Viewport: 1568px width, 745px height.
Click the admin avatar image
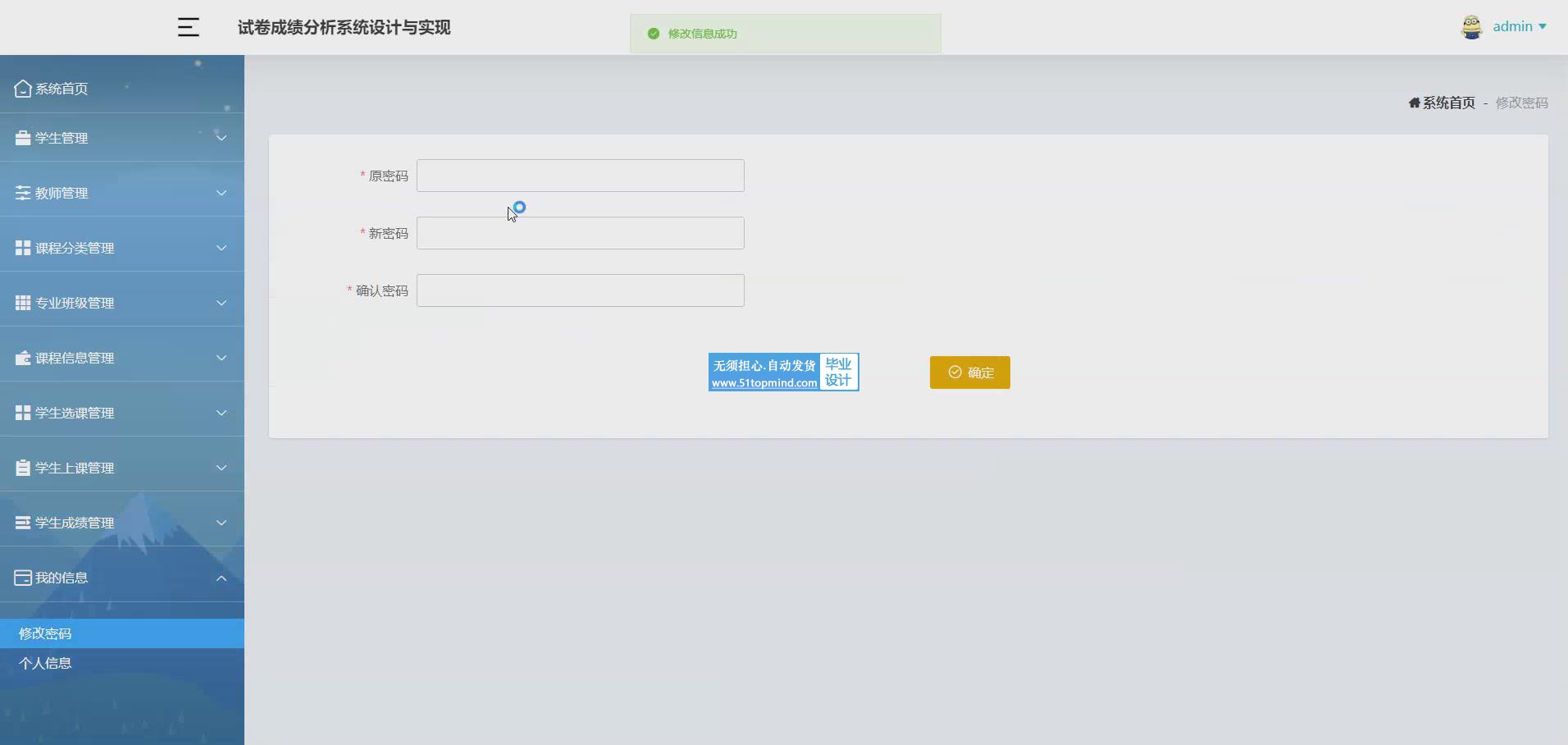click(1472, 27)
